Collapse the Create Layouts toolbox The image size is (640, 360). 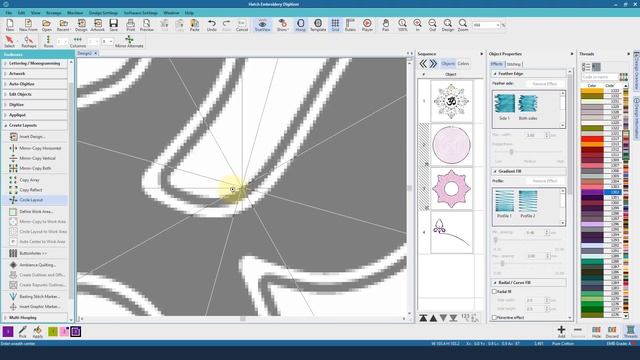(35, 125)
